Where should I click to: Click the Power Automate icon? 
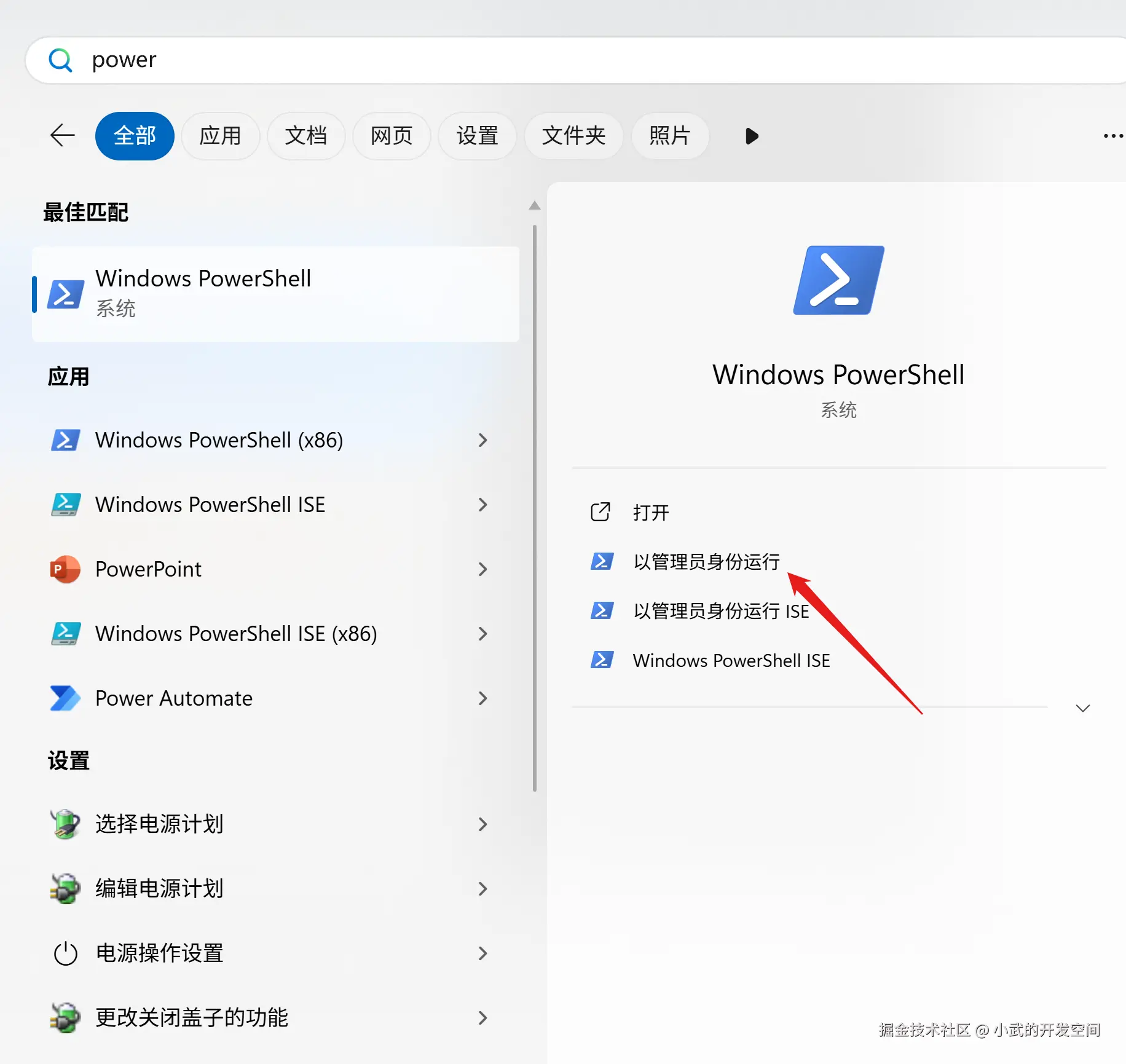click(65, 698)
